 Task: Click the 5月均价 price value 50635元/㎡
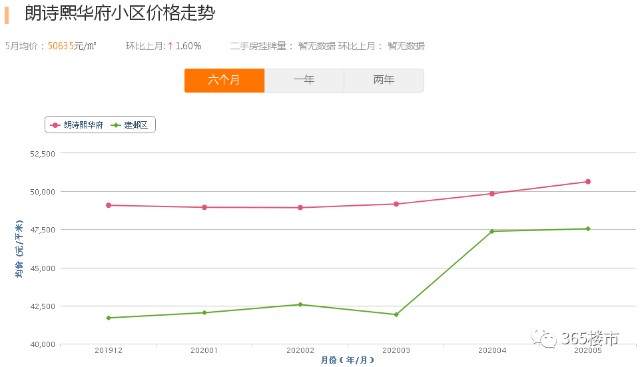(x=72, y=46)
